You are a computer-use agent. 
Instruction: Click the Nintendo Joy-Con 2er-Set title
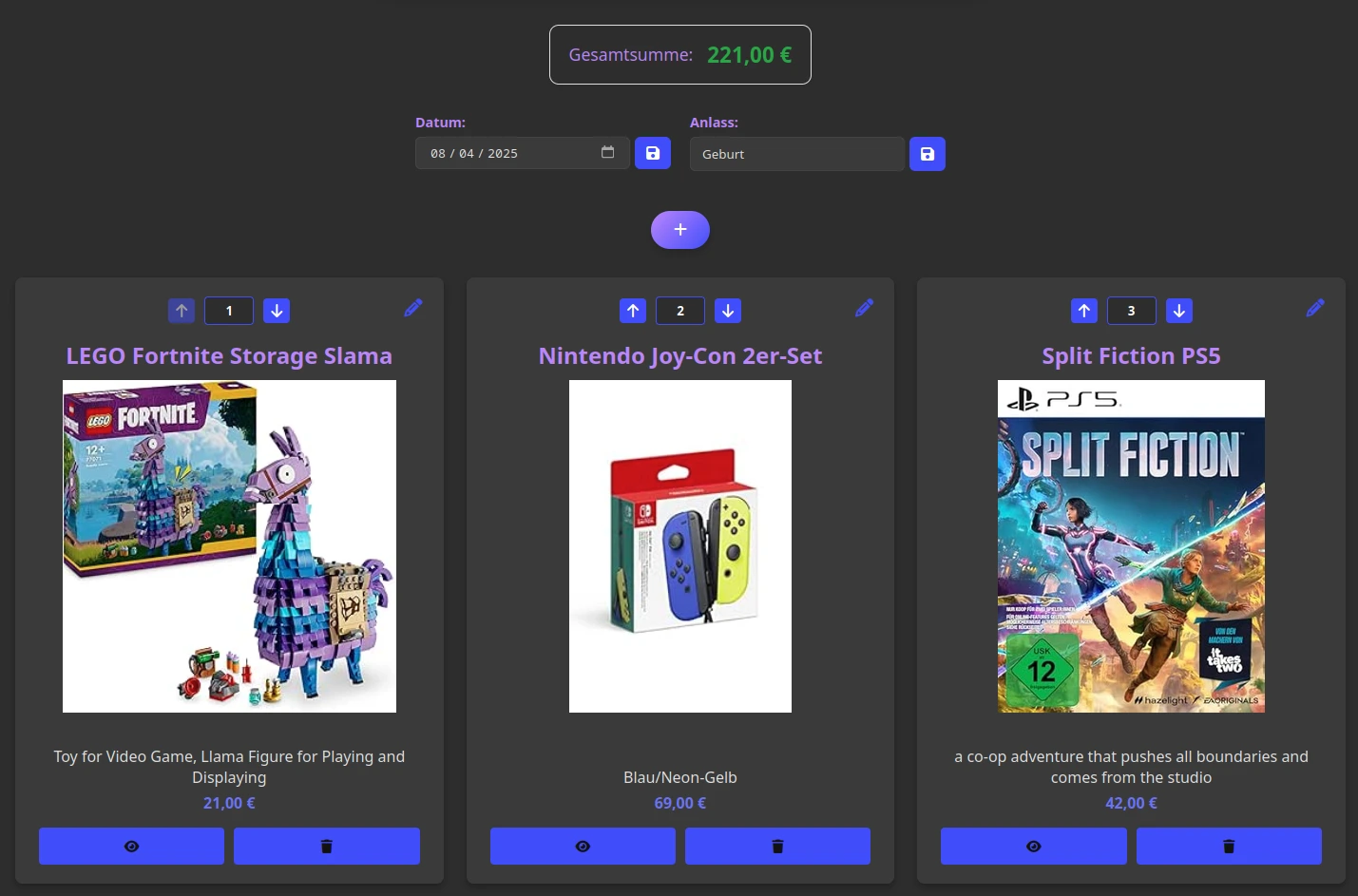[x=680, y=356]
